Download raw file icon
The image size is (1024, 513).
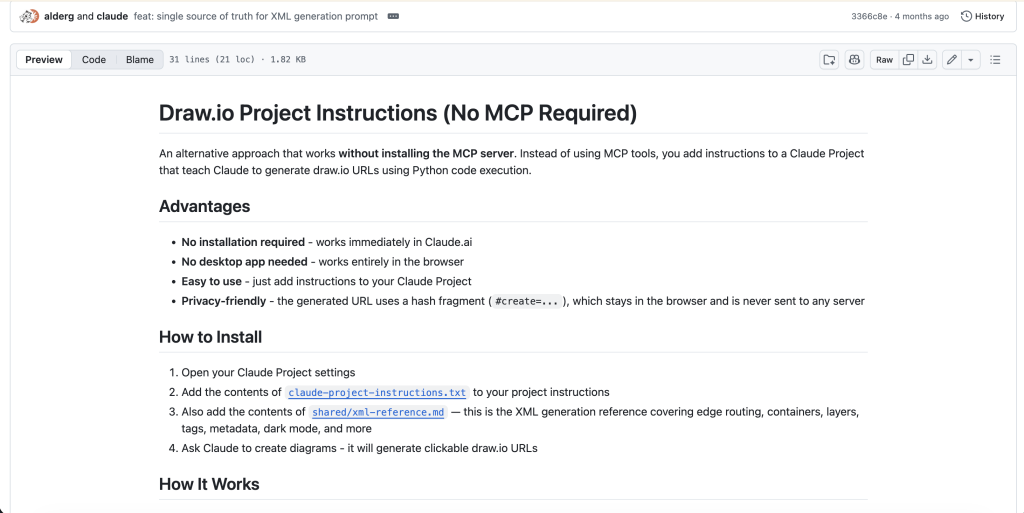pos(927,59)
